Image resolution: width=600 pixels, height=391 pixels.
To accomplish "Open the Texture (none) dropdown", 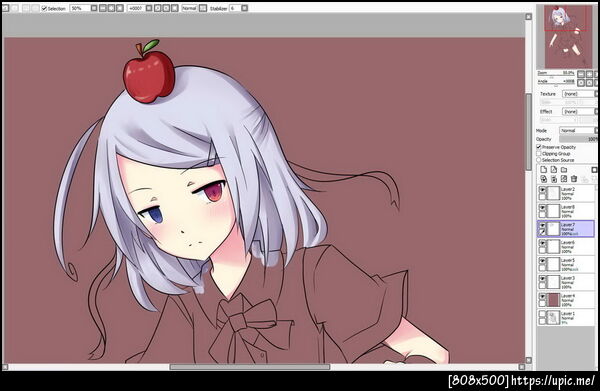I will [580, 94].
